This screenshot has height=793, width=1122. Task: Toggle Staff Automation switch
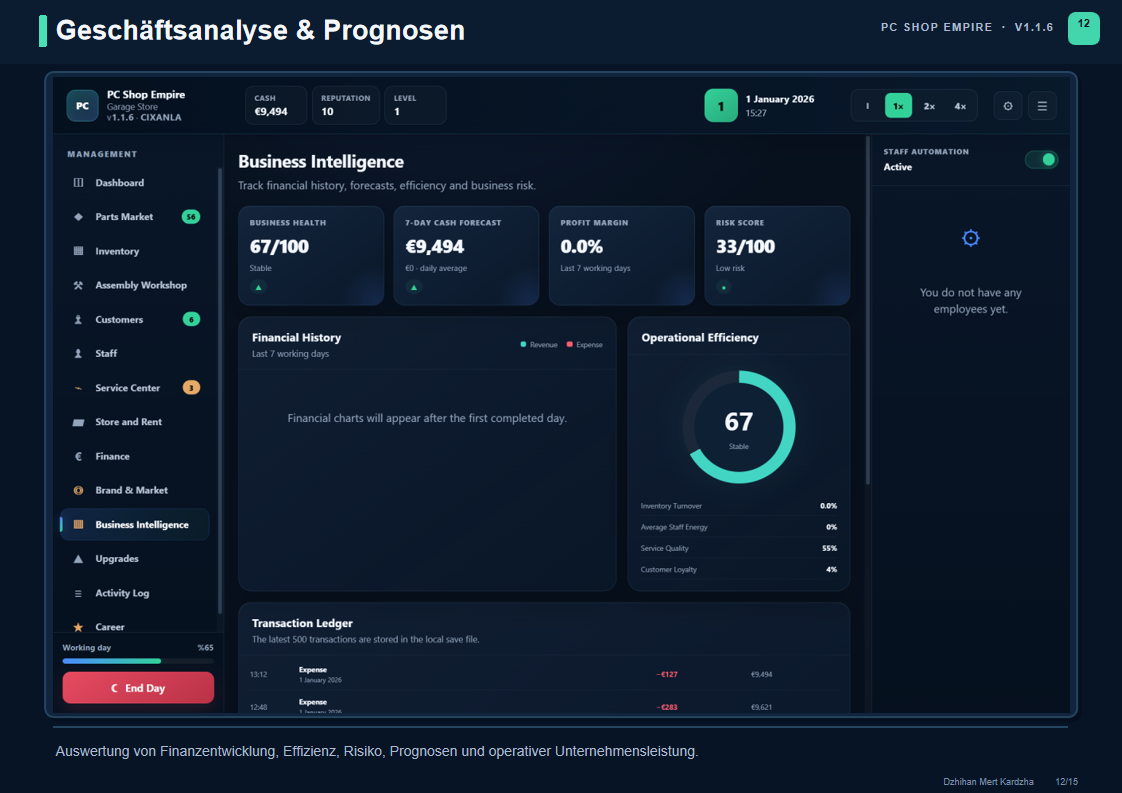point(1041,160)
